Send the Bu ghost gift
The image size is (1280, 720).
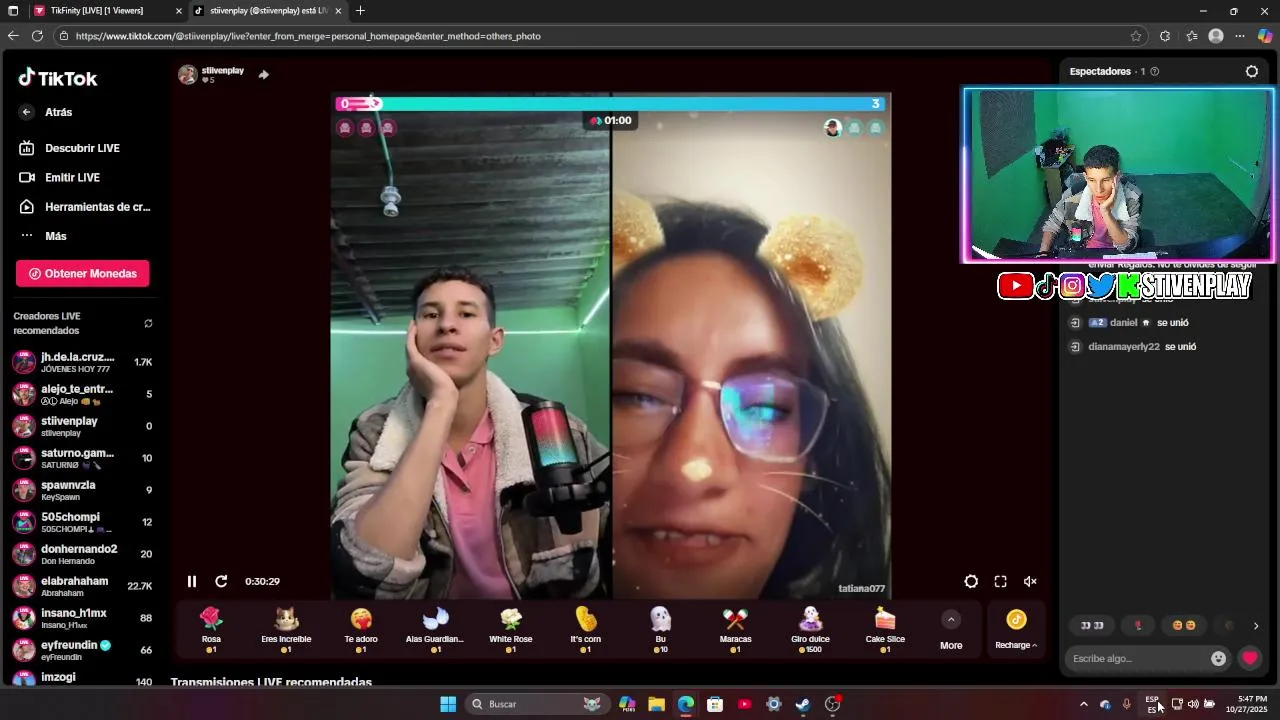pos(660,630)
